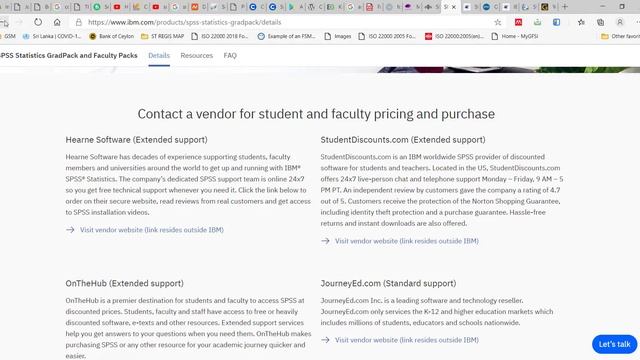
Task: Open ISO 22000 2018 Fo... bookmark
Action: (220, 36)
